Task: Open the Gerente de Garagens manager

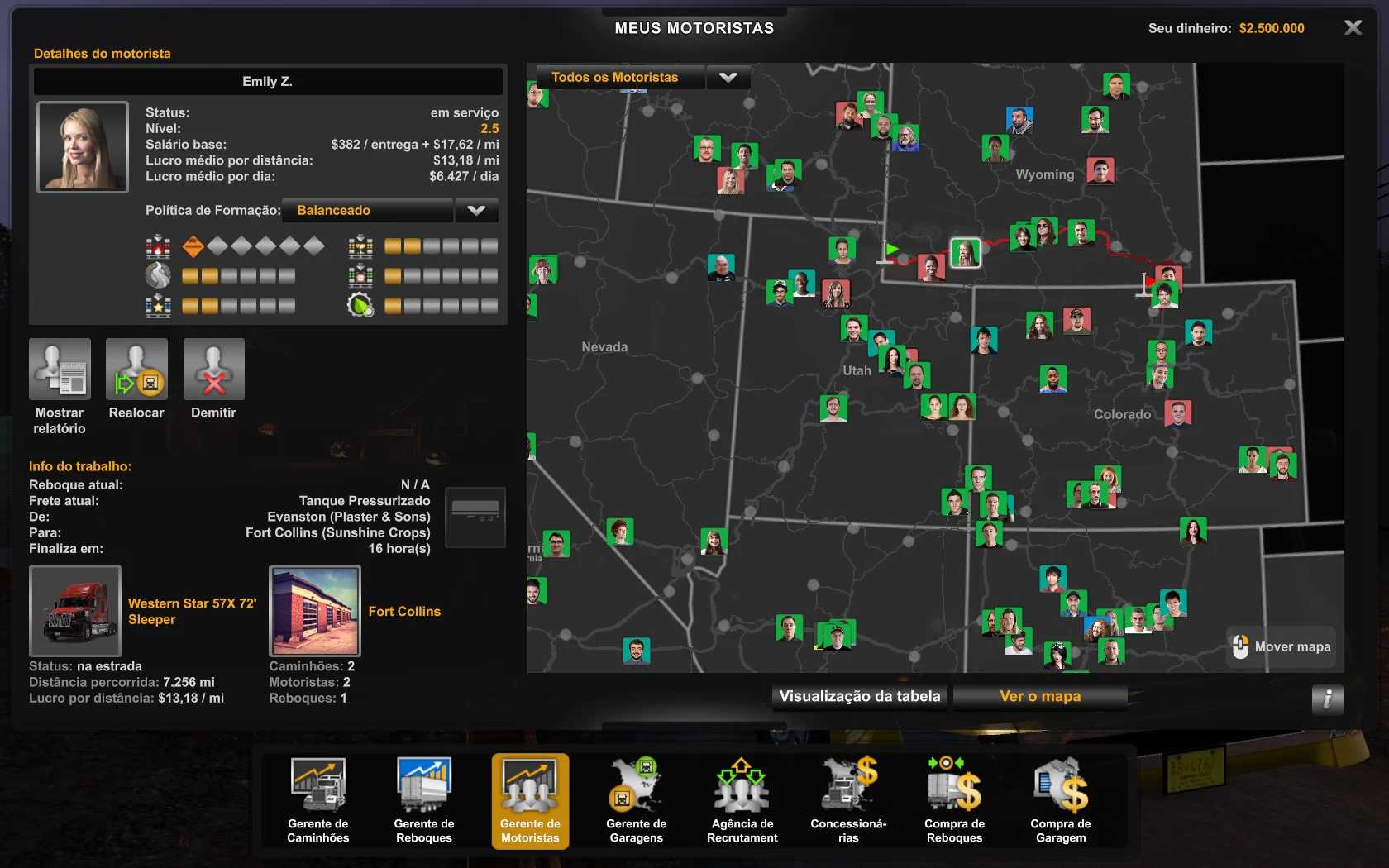Action: pos(636,799)
